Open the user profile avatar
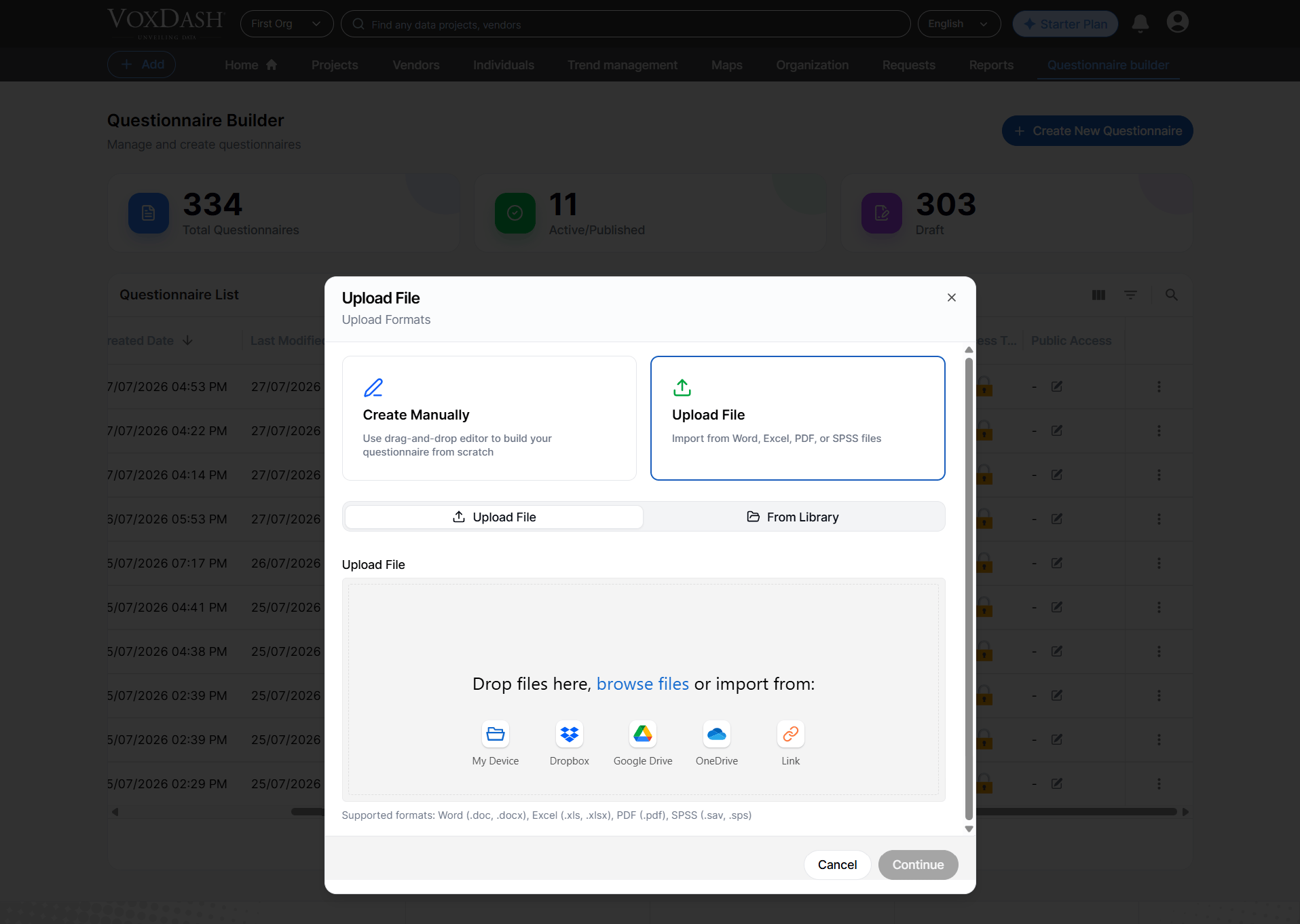The width and height of the screenshot is (1300, 924). (x=1177, y=22)
